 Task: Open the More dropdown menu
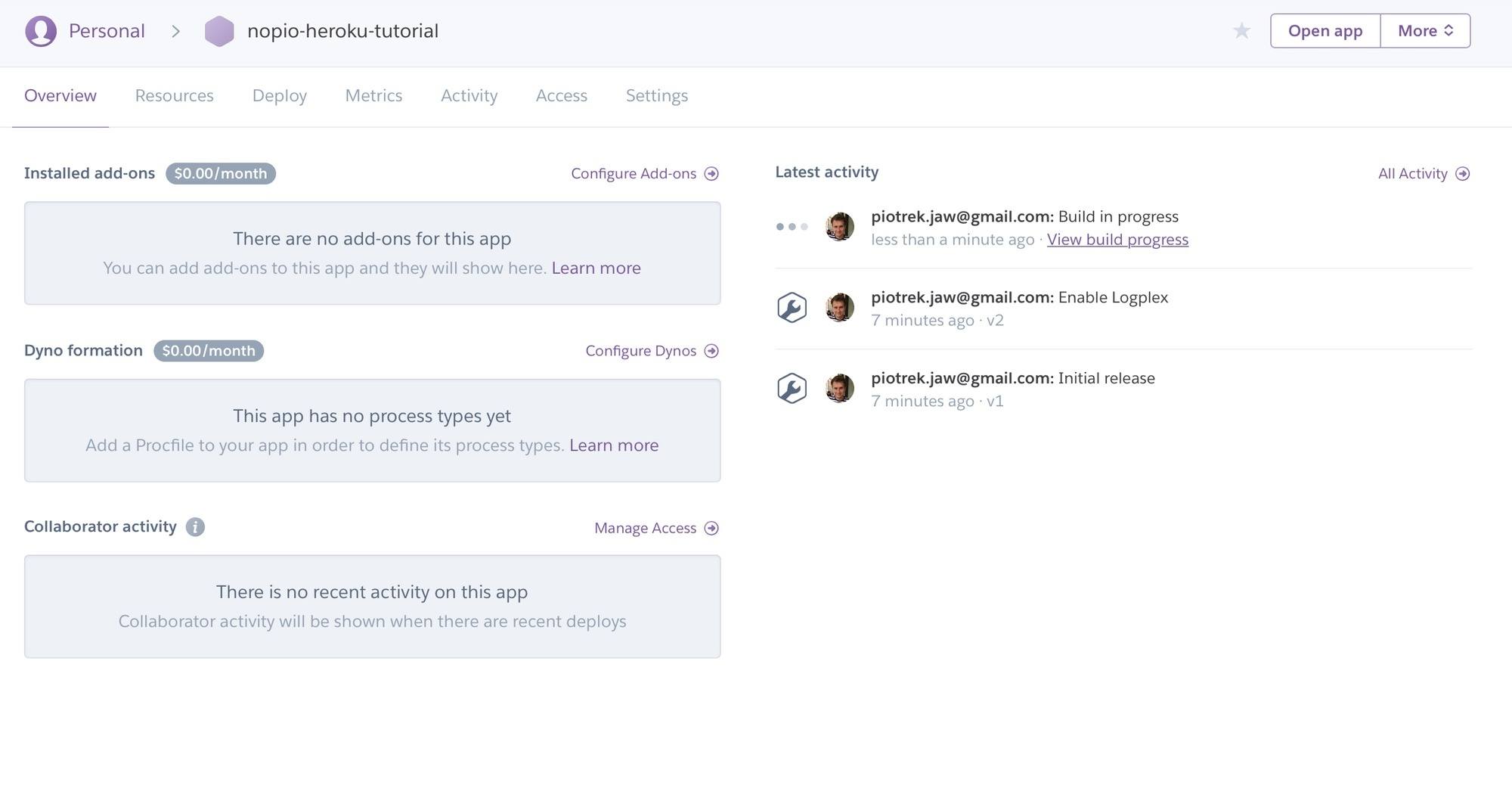click(1425, 31)
